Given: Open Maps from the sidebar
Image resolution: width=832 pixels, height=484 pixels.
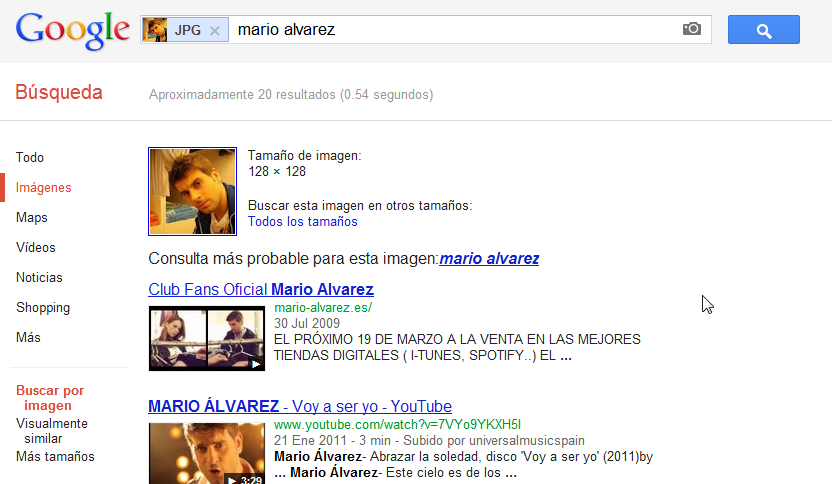Looking at the screenshot, I should pyautogui.click(x=32, y=218).
